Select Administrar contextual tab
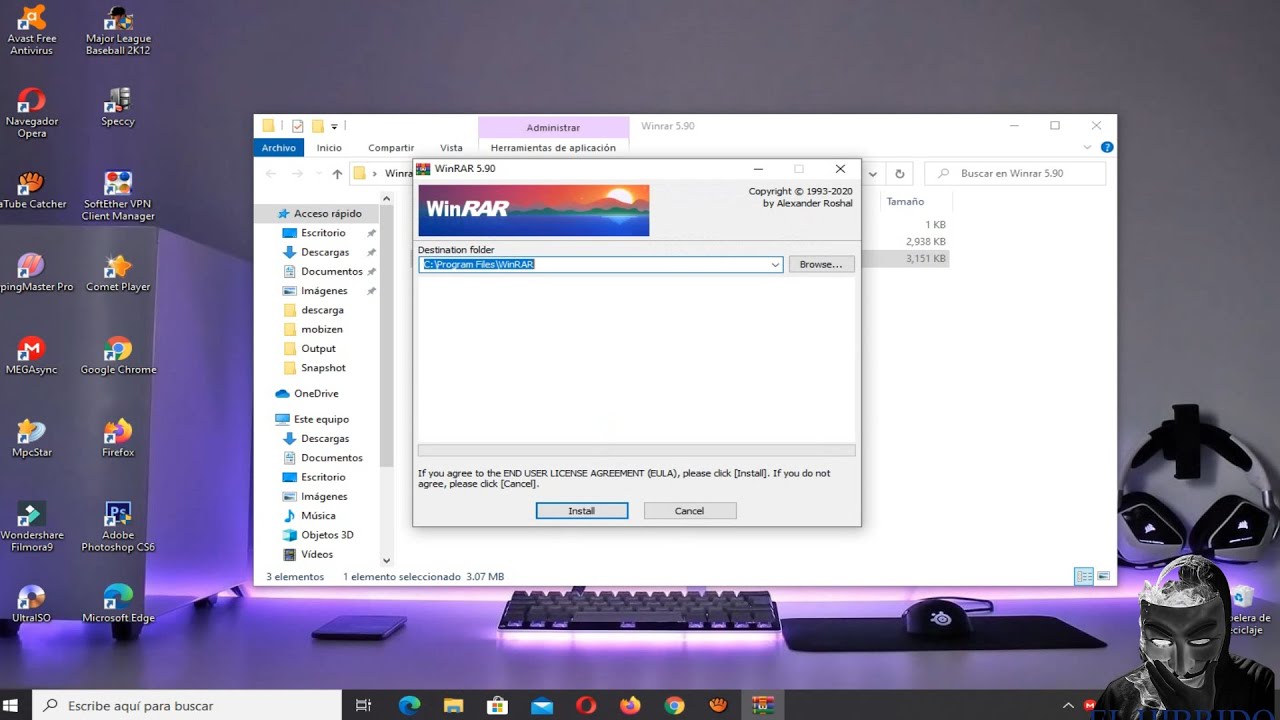The image size is (1280, 720). [553, 127]
